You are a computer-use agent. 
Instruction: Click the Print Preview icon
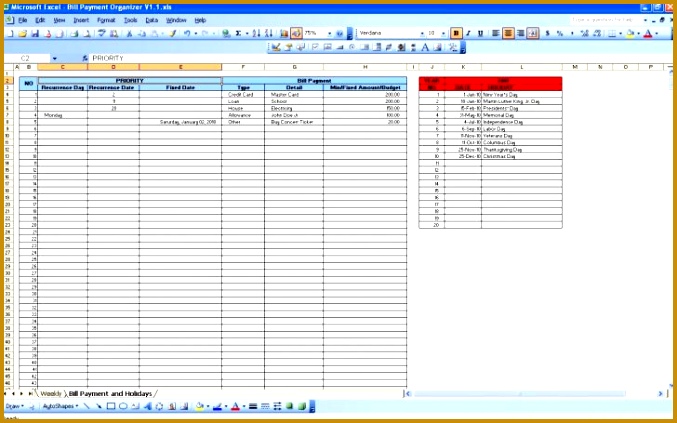click(x=87, y=33)
